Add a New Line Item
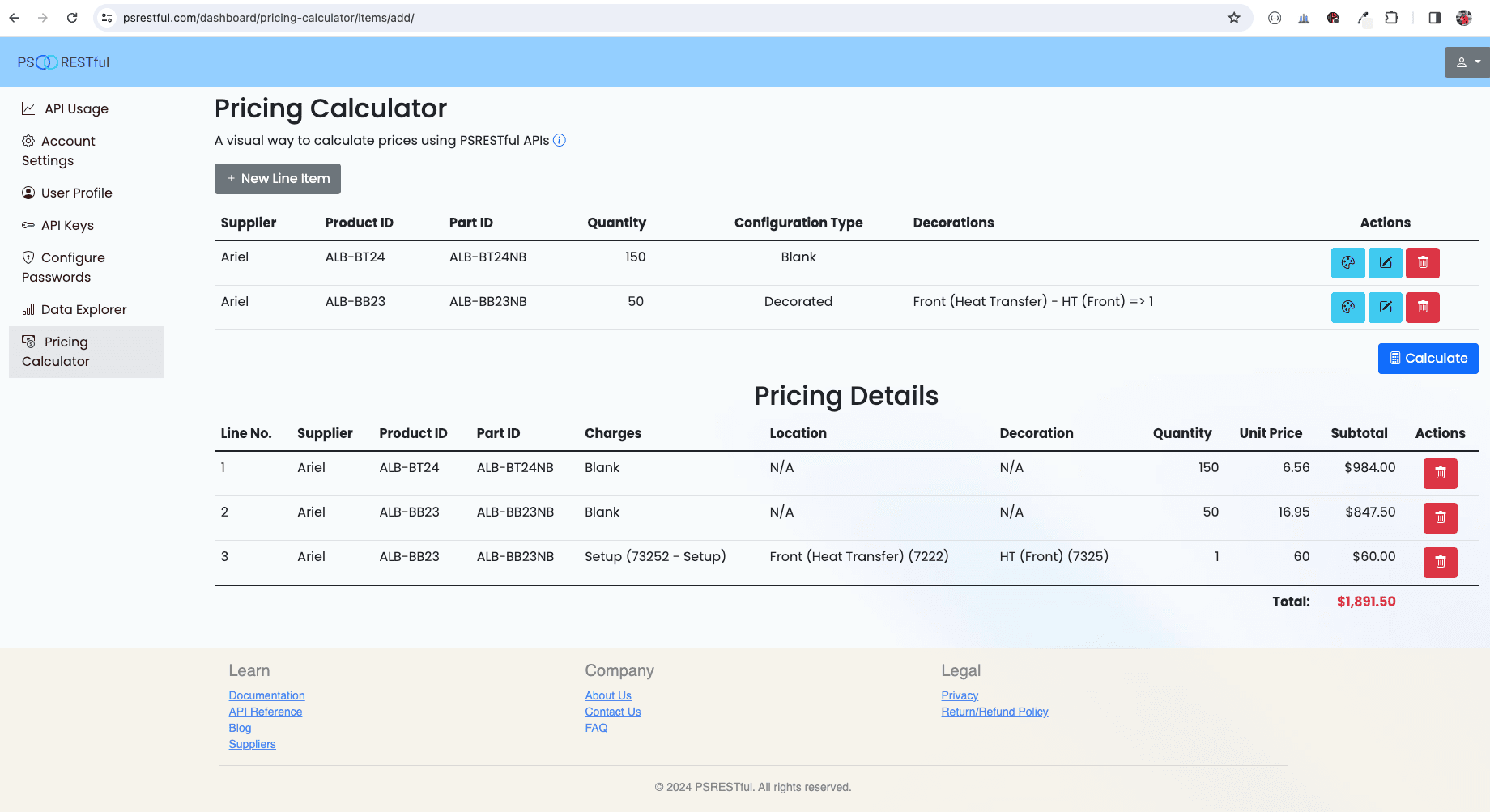The width and height of the screenshot is (1490, 812). (278, 179)
